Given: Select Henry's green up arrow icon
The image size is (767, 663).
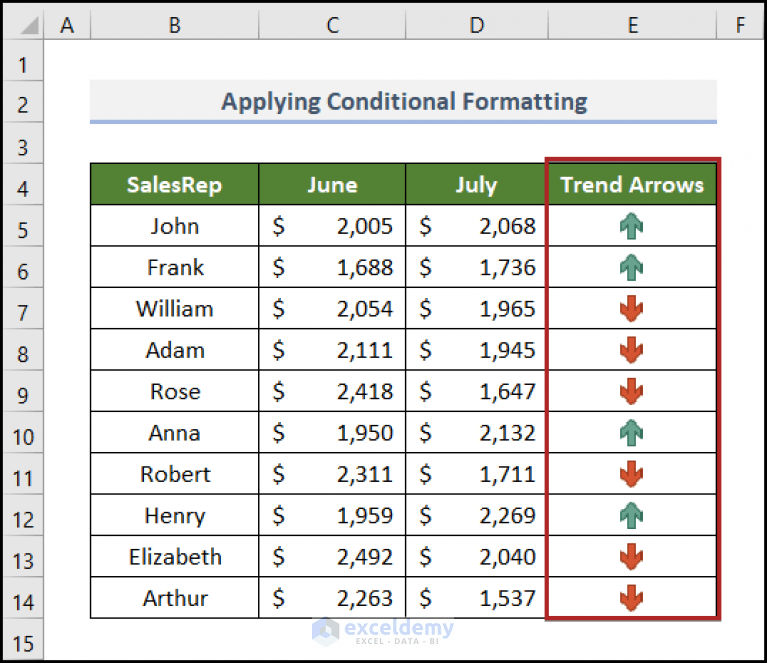Looking at the screenshot, I should click(x=631, y=515).
